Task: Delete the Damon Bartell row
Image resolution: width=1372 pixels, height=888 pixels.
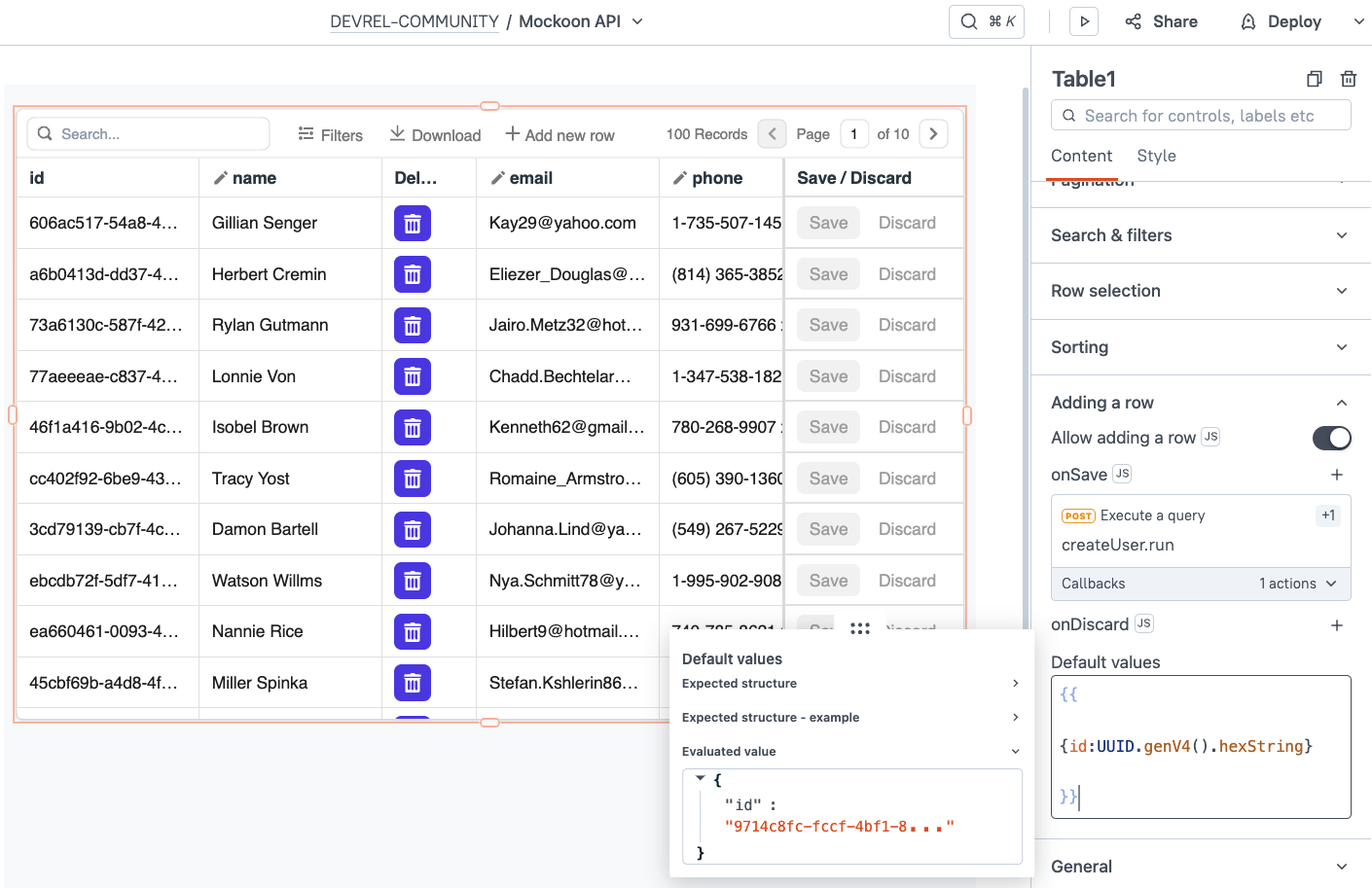Action: (x=413, y=529)
